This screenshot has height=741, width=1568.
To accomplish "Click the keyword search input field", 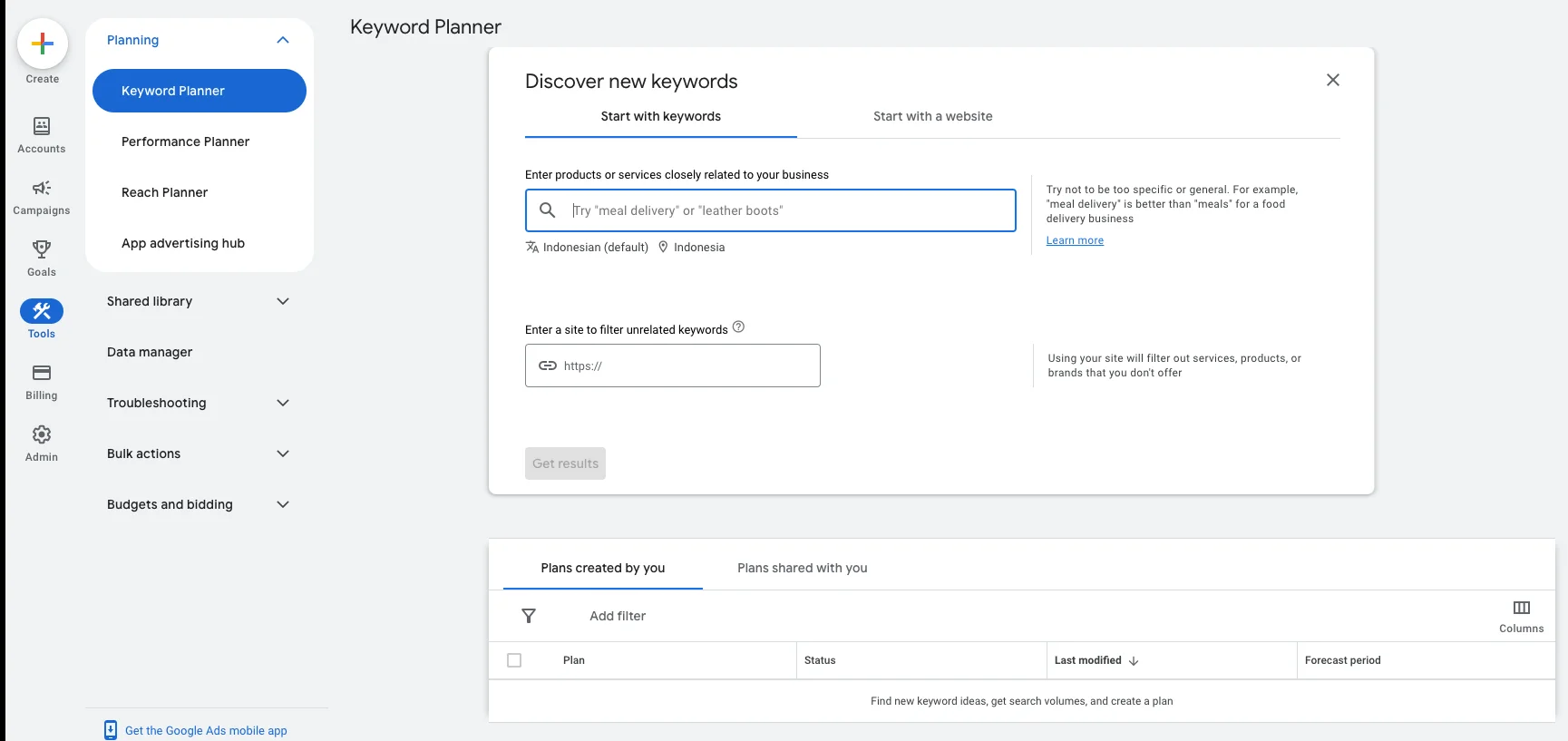I will (789, 210).
